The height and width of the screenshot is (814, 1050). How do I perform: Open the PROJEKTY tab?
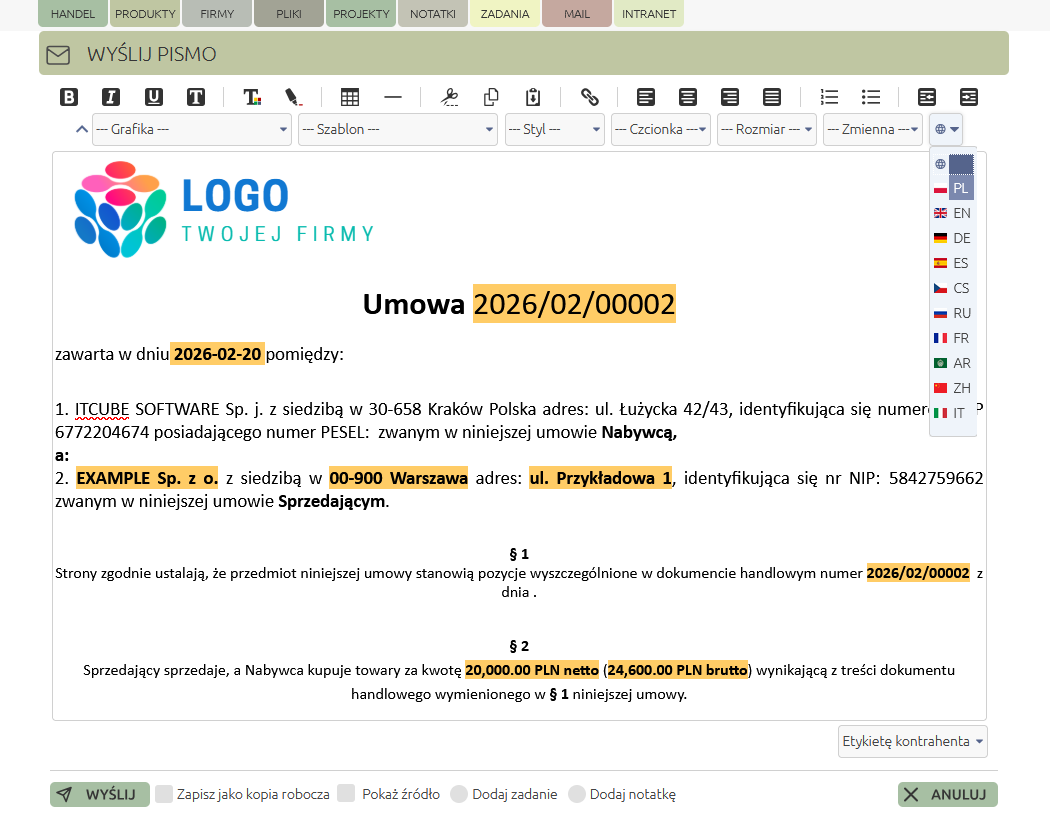coord(361,14)
